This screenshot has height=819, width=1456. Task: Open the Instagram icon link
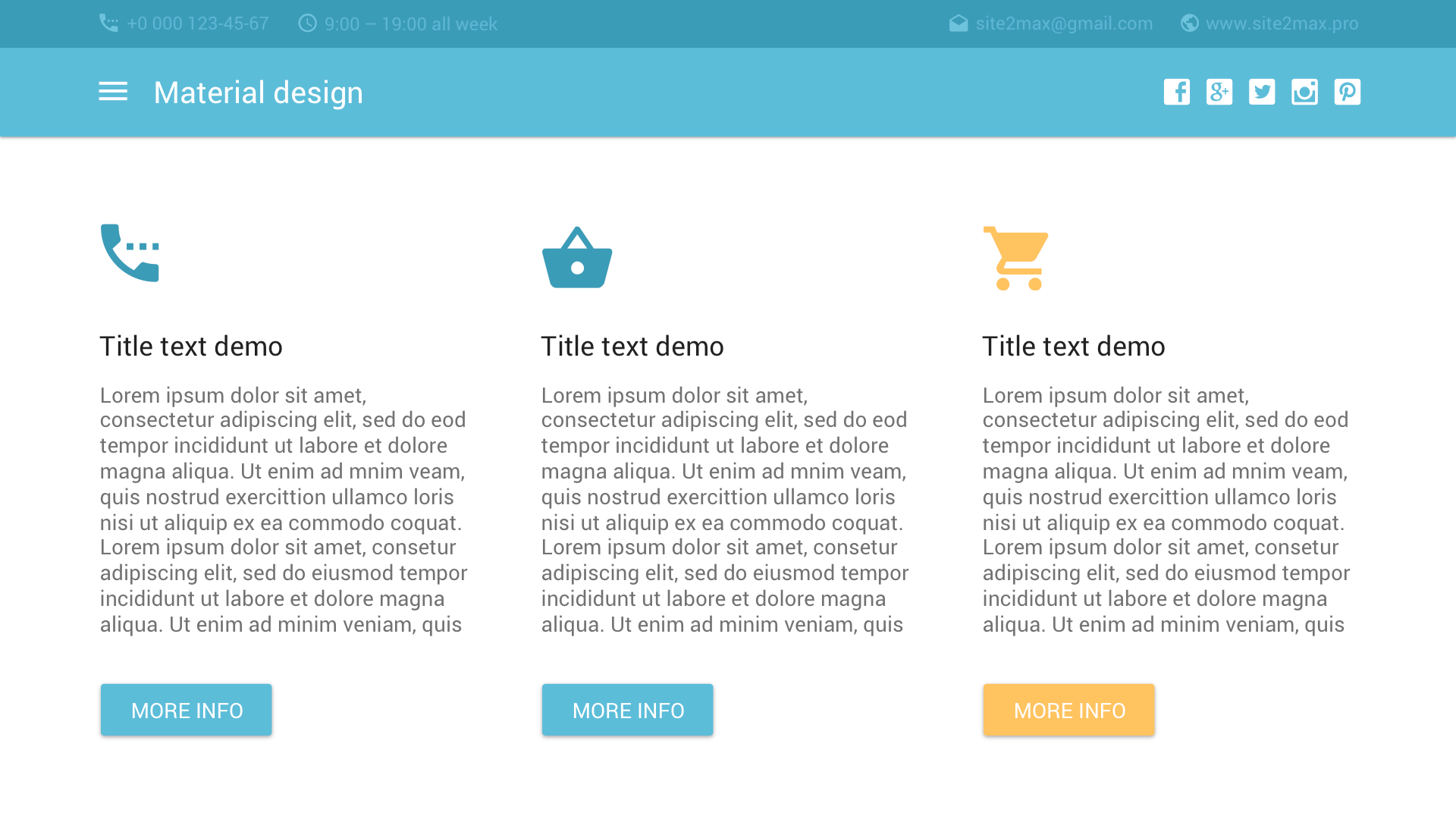coord(1304,92)
